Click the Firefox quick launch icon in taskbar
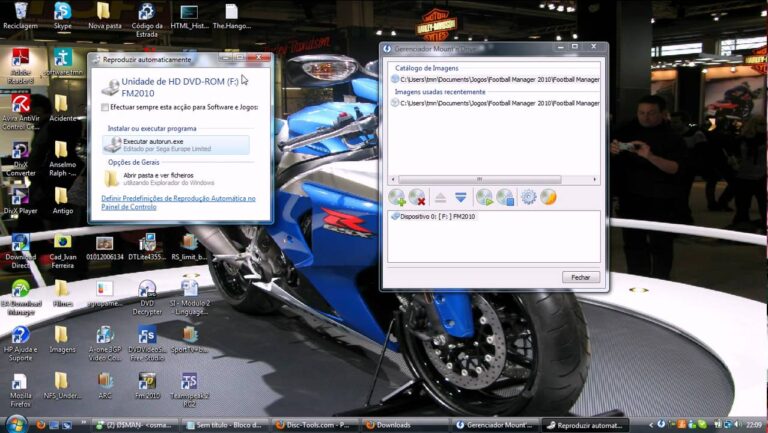 [41, 425]
